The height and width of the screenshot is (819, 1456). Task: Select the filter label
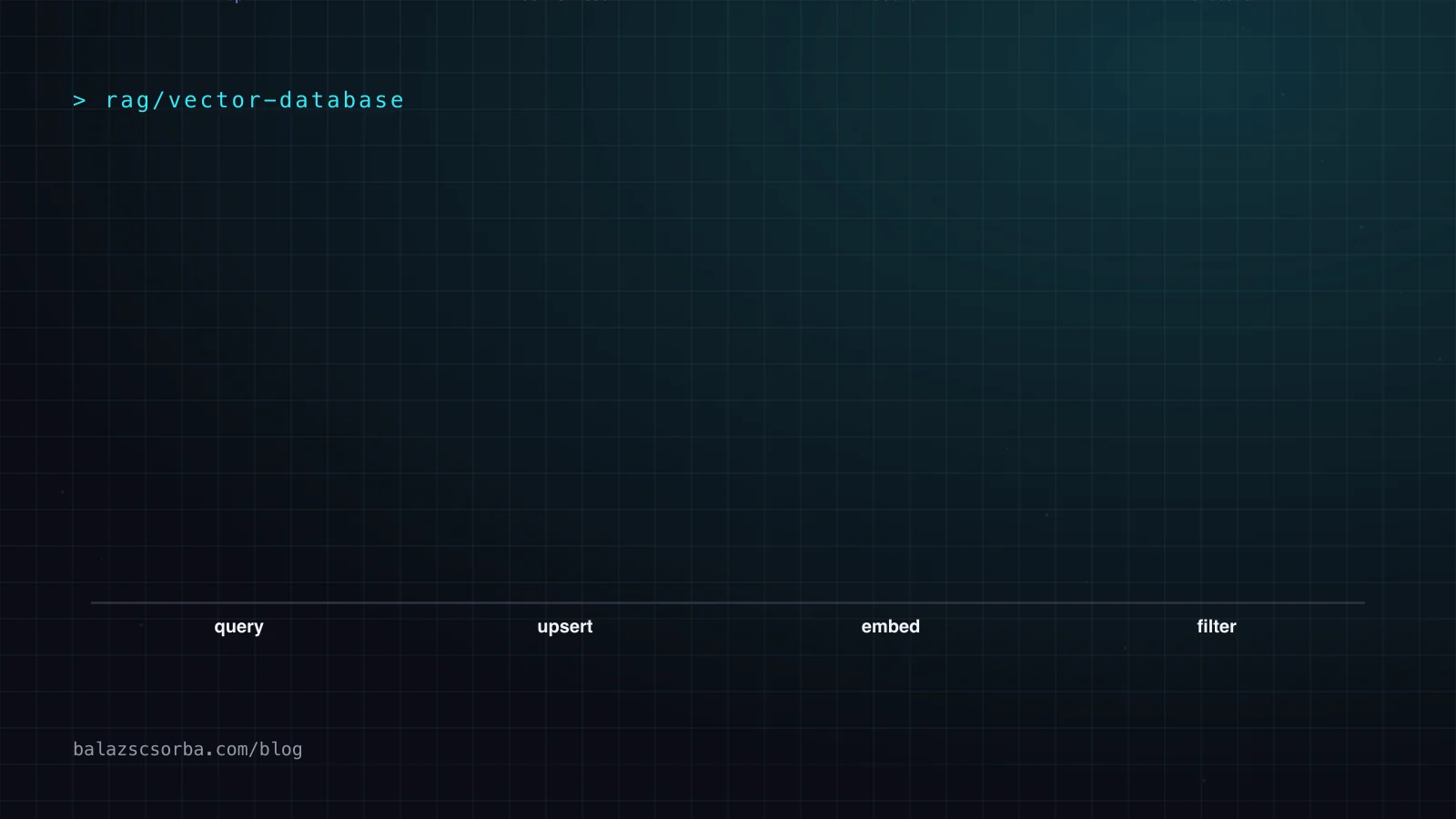point(1216,626)
